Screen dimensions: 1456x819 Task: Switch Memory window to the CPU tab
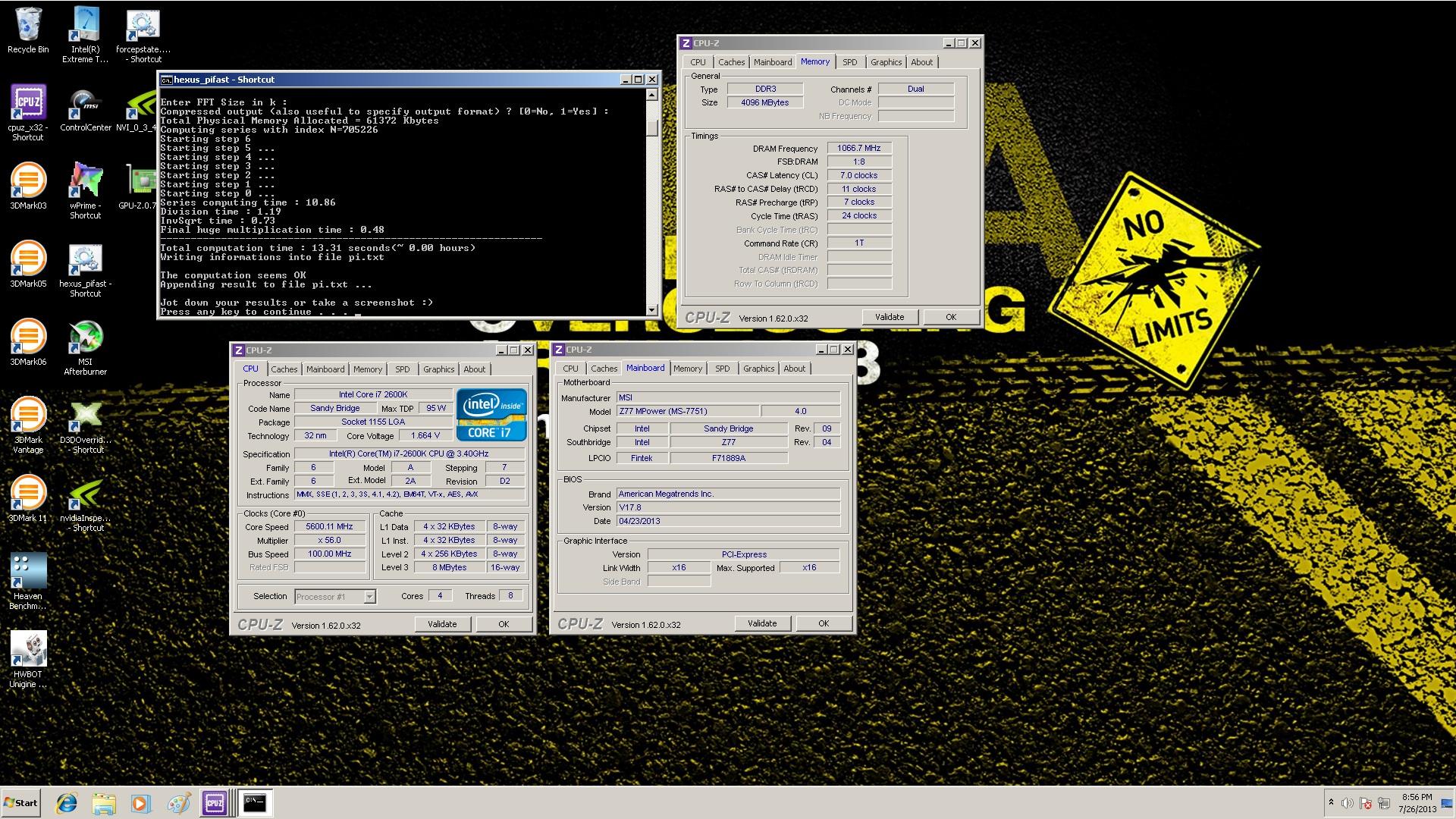coord(698,62)
